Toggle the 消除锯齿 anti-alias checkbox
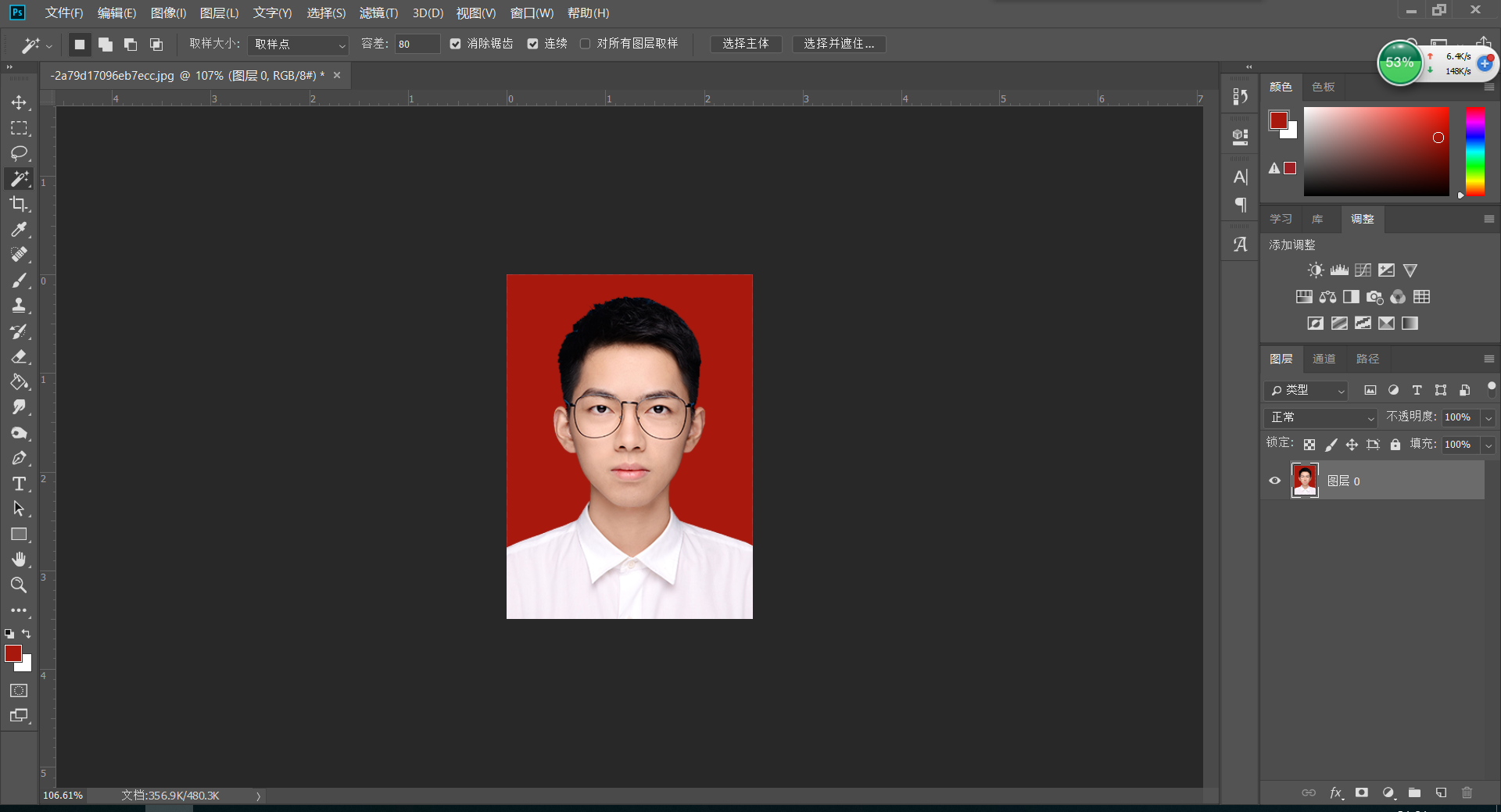This screenshot has height=812, width=1501. coord(456,44)
